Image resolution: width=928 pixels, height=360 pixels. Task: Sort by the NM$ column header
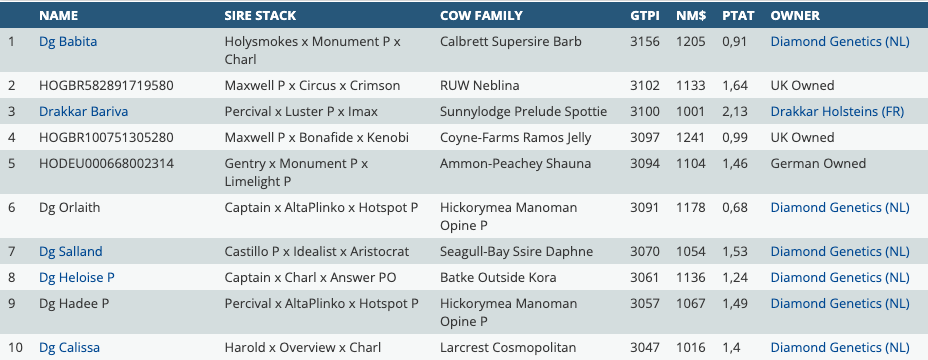pos(691,15)
